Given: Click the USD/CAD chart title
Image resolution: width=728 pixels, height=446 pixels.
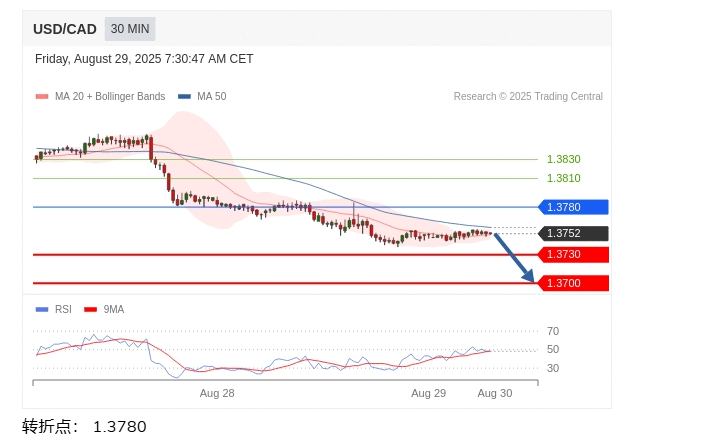Looking at the screenshot, I should click(x=65, y=29).
